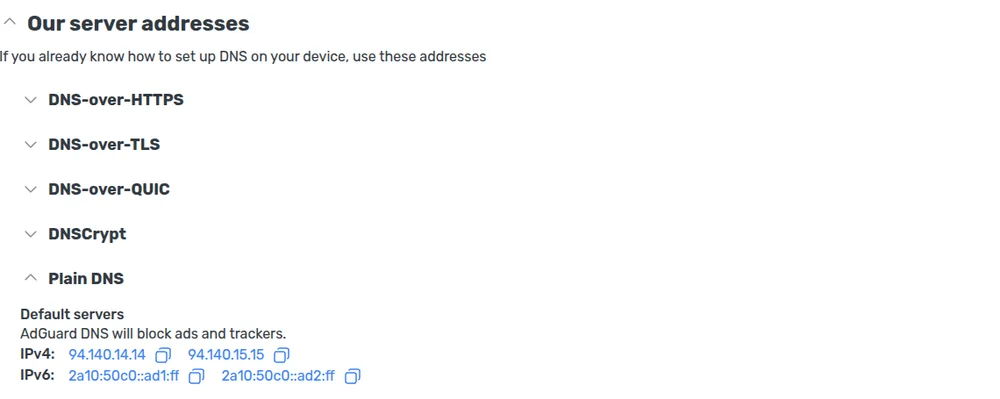Open the DNS-over-QUIC section title
Image resolution: width=1000 pixels, height=399 pixels.
tap(109, 189)
